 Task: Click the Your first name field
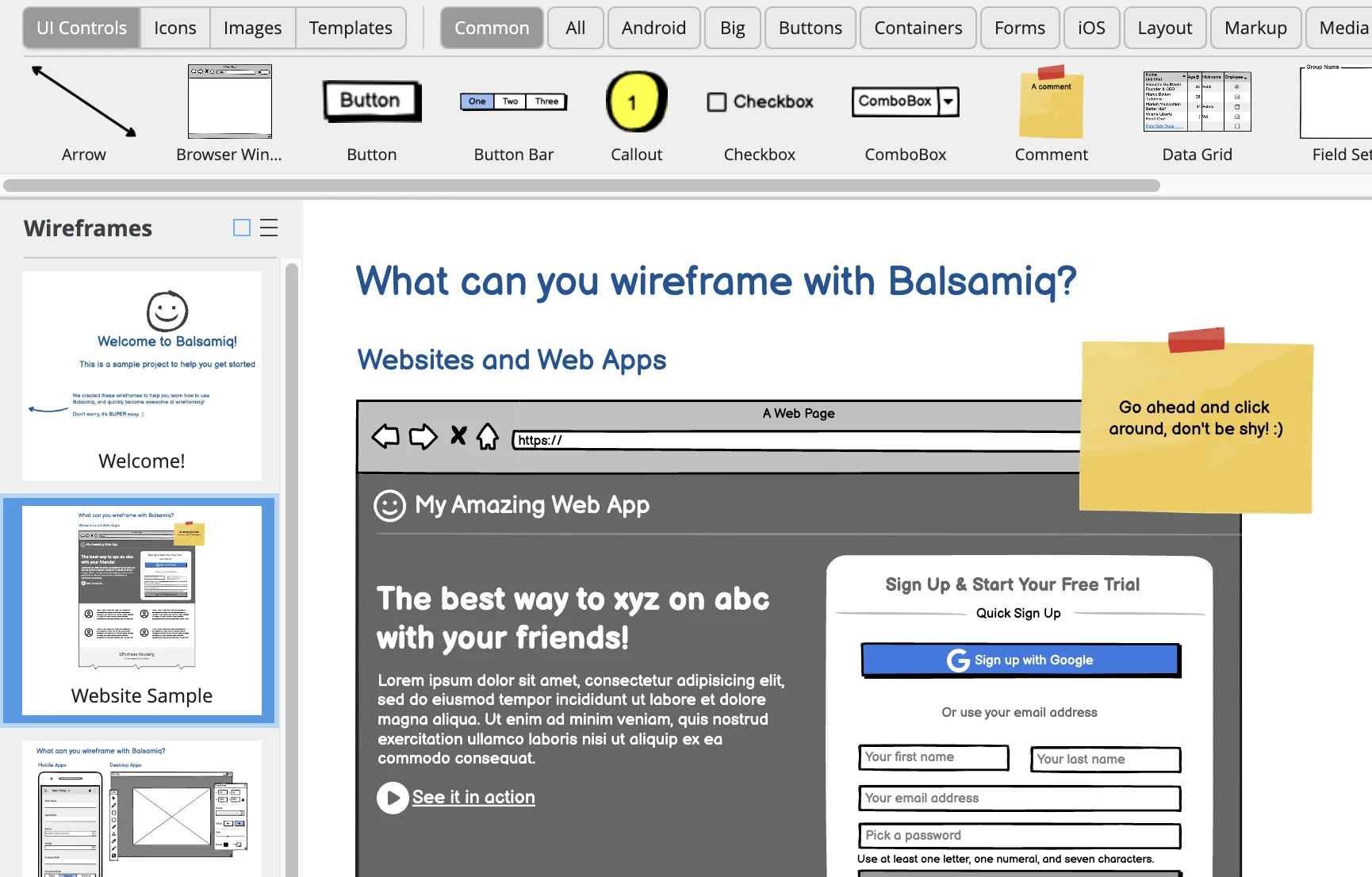tap(933, 757)
